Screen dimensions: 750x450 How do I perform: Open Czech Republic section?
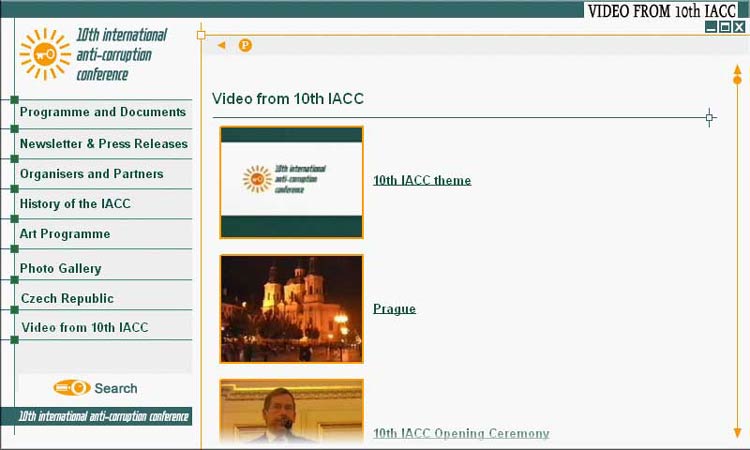click(67, 298)
